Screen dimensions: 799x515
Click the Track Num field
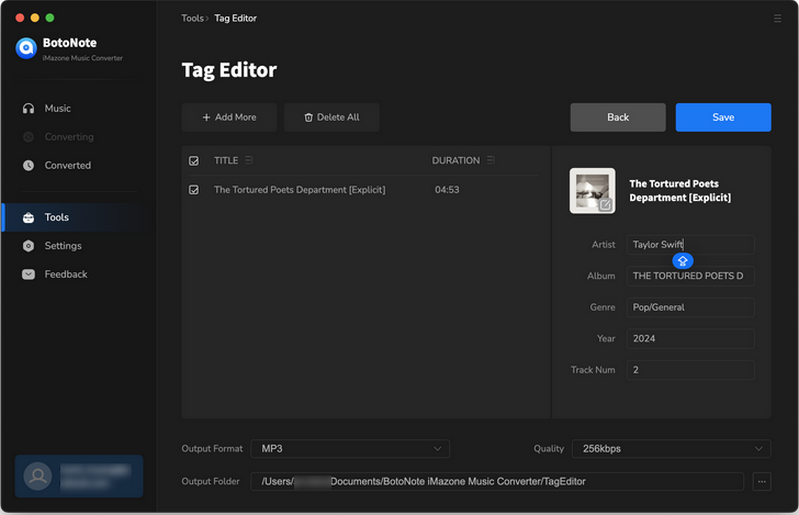[x=690, y=370]
